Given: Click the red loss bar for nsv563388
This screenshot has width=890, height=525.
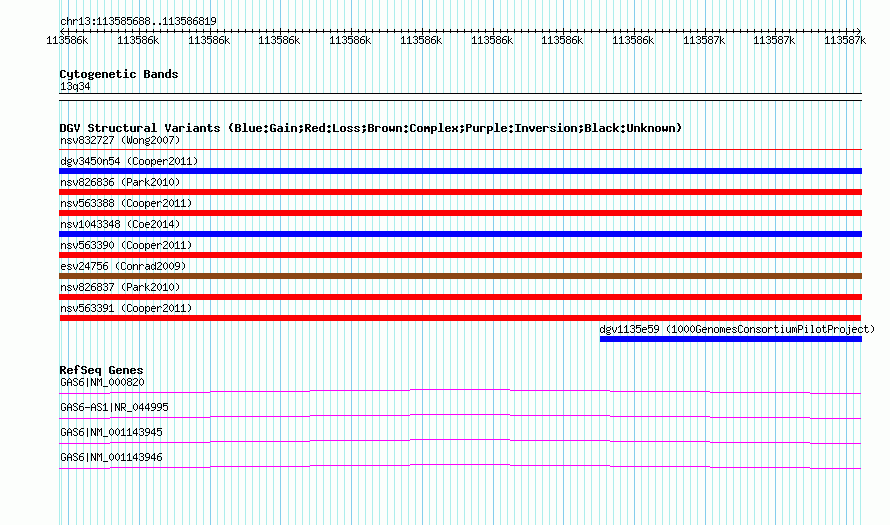Looking at the screenshot, I should click(460, 213).
